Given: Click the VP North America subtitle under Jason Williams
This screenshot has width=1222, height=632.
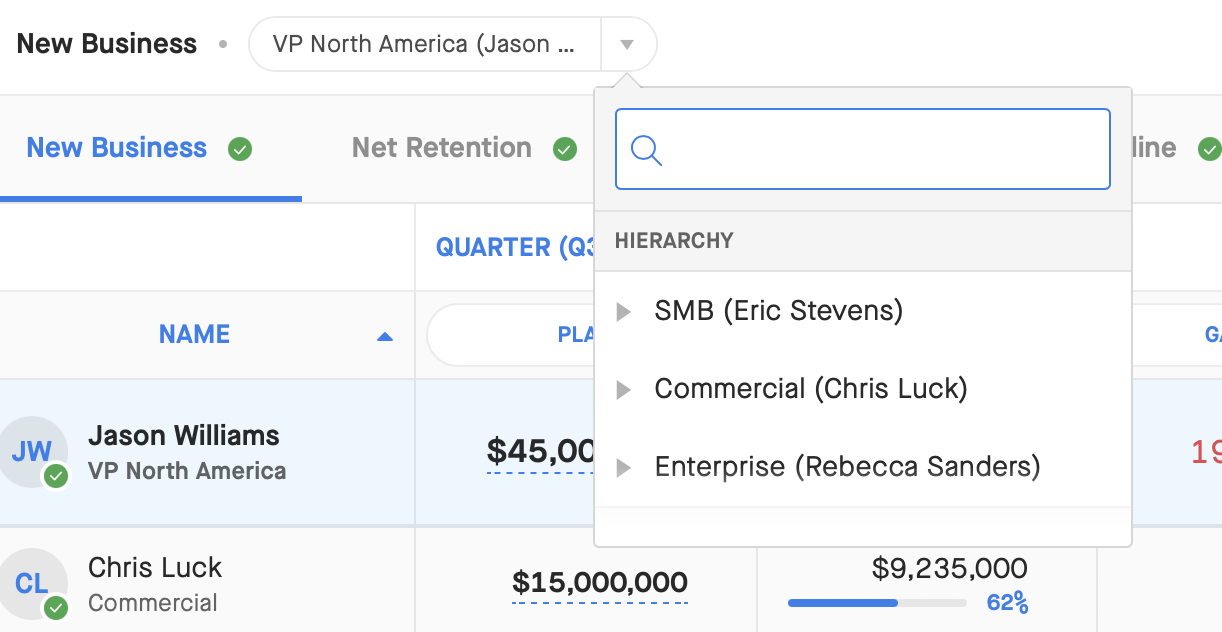Looking at the screenshot, I should (x=187, y=471).
